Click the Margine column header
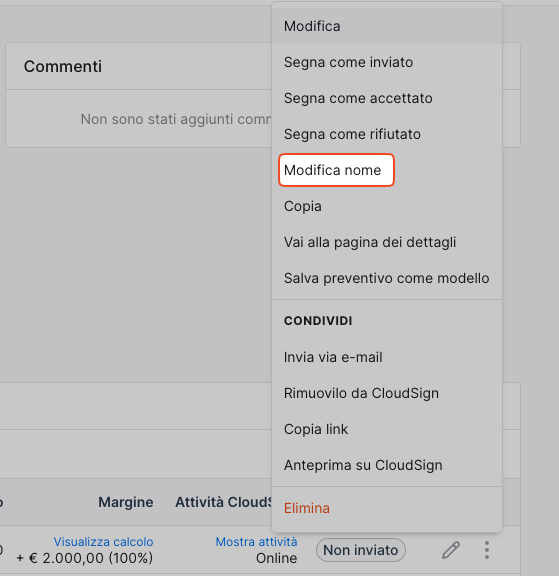 tap(126, 502)
